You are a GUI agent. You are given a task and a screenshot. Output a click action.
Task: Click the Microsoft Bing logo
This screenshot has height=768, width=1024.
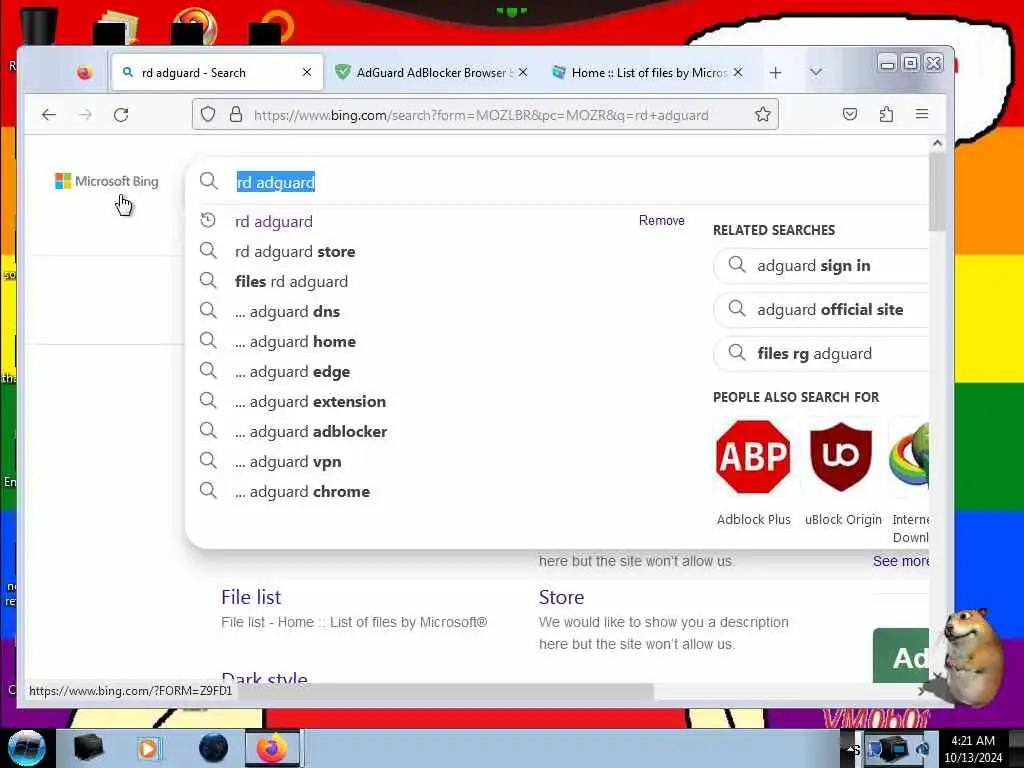pyautogui.click(x=106, y=181)
